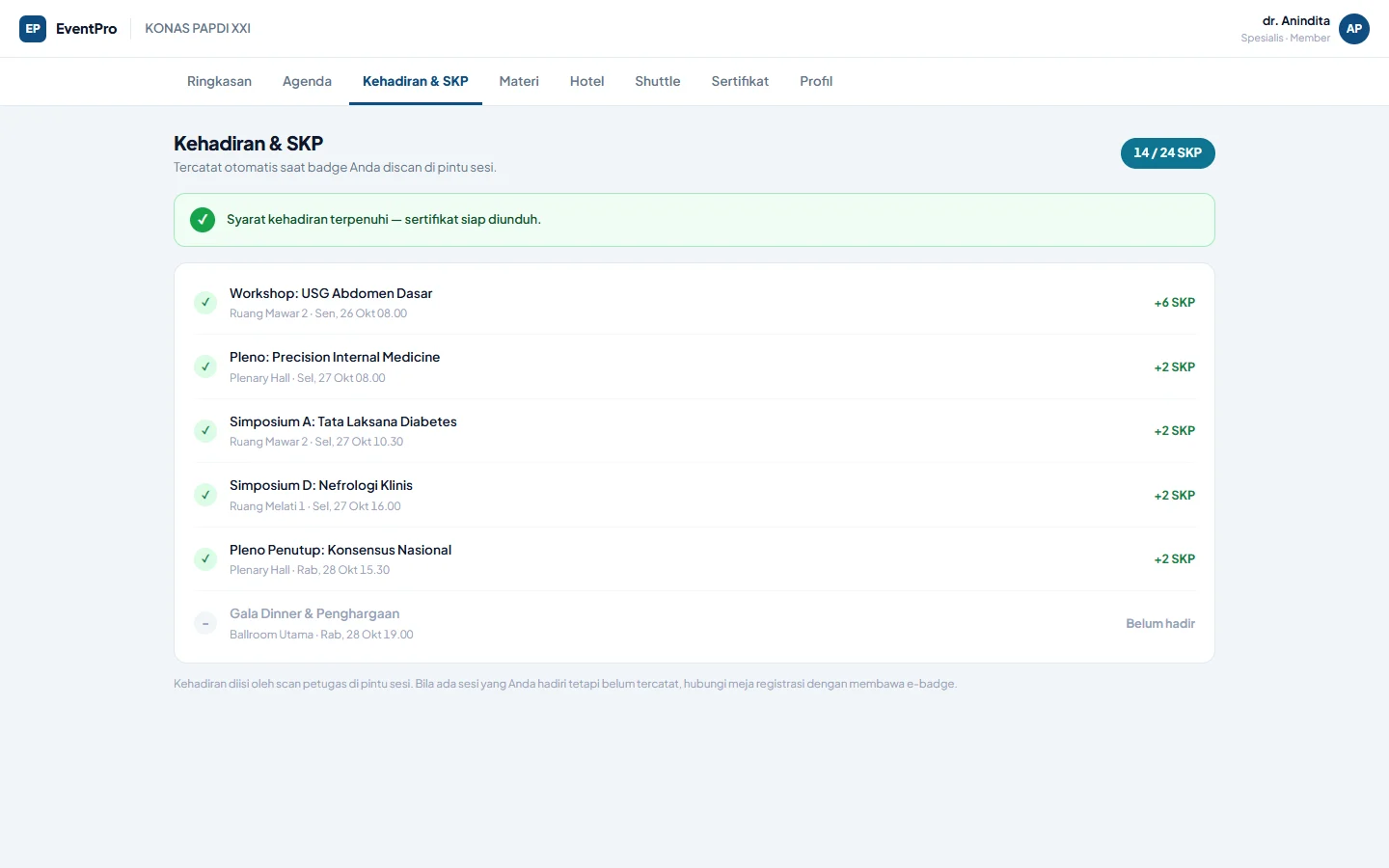The height and width of the screenshot is (868, 1389).
Task: Go to the Materi tab
Action: 519,81
